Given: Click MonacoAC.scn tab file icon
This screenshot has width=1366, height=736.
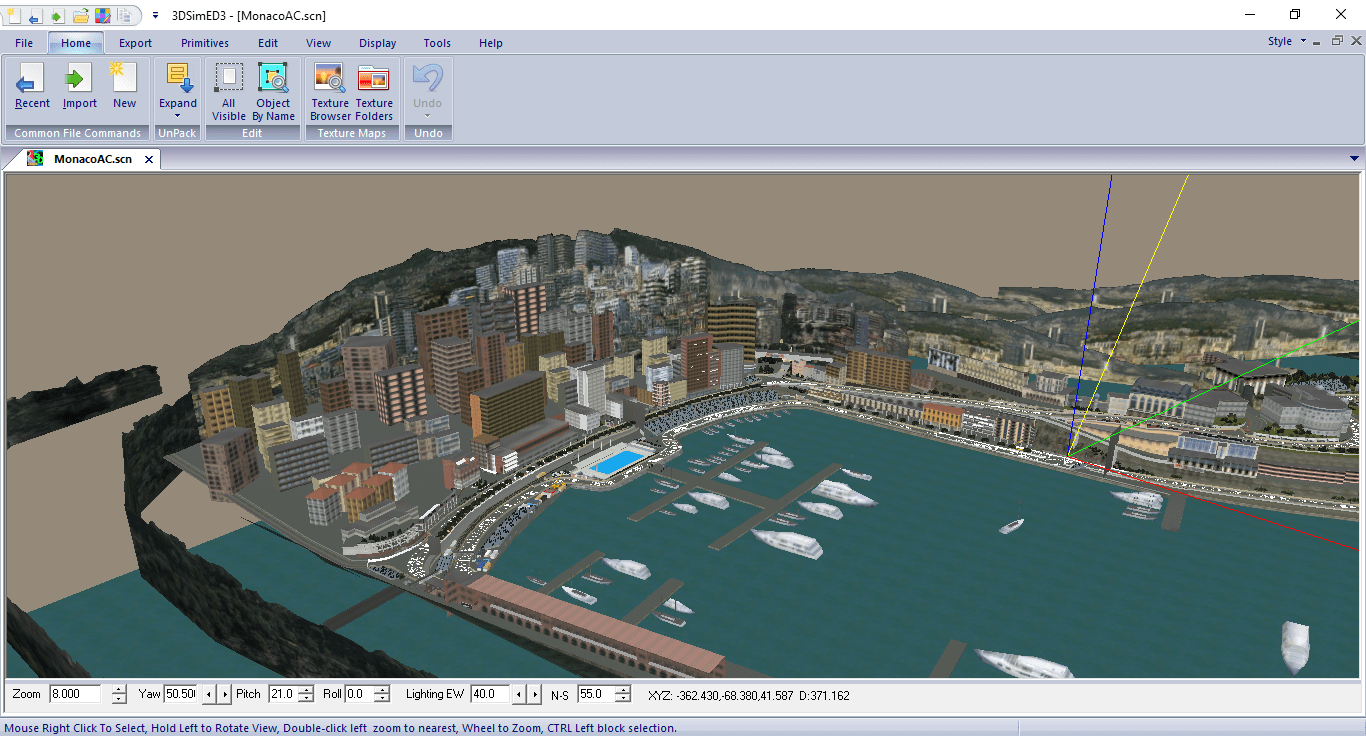Looking at the screenshot, I should click(35, 159).
